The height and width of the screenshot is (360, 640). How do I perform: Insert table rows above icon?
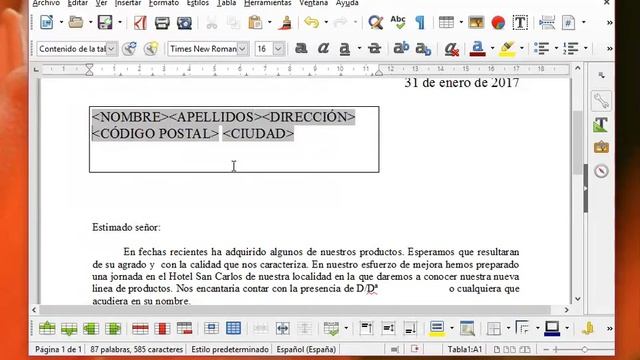click(x=47, y=328)
